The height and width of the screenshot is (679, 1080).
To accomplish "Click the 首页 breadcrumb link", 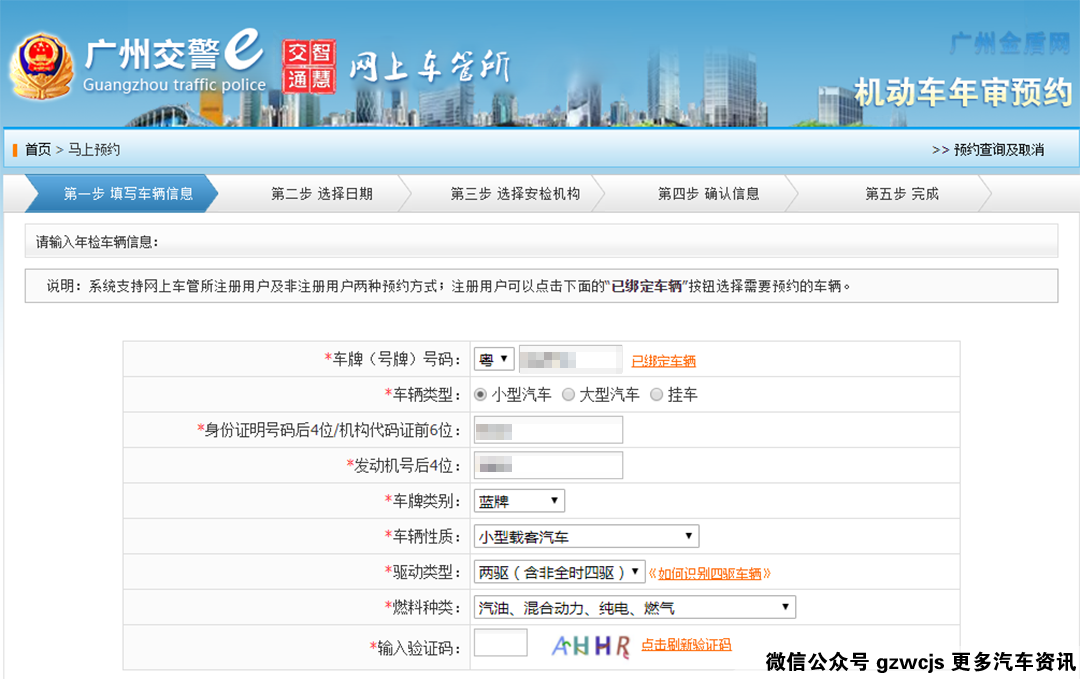I will (38, 150).
